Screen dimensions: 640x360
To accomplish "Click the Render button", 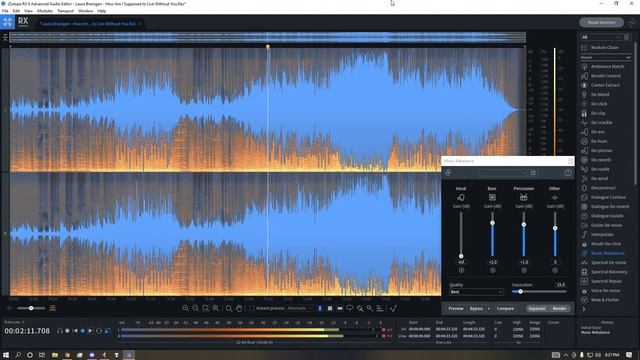I will click(x=559, y=309).
